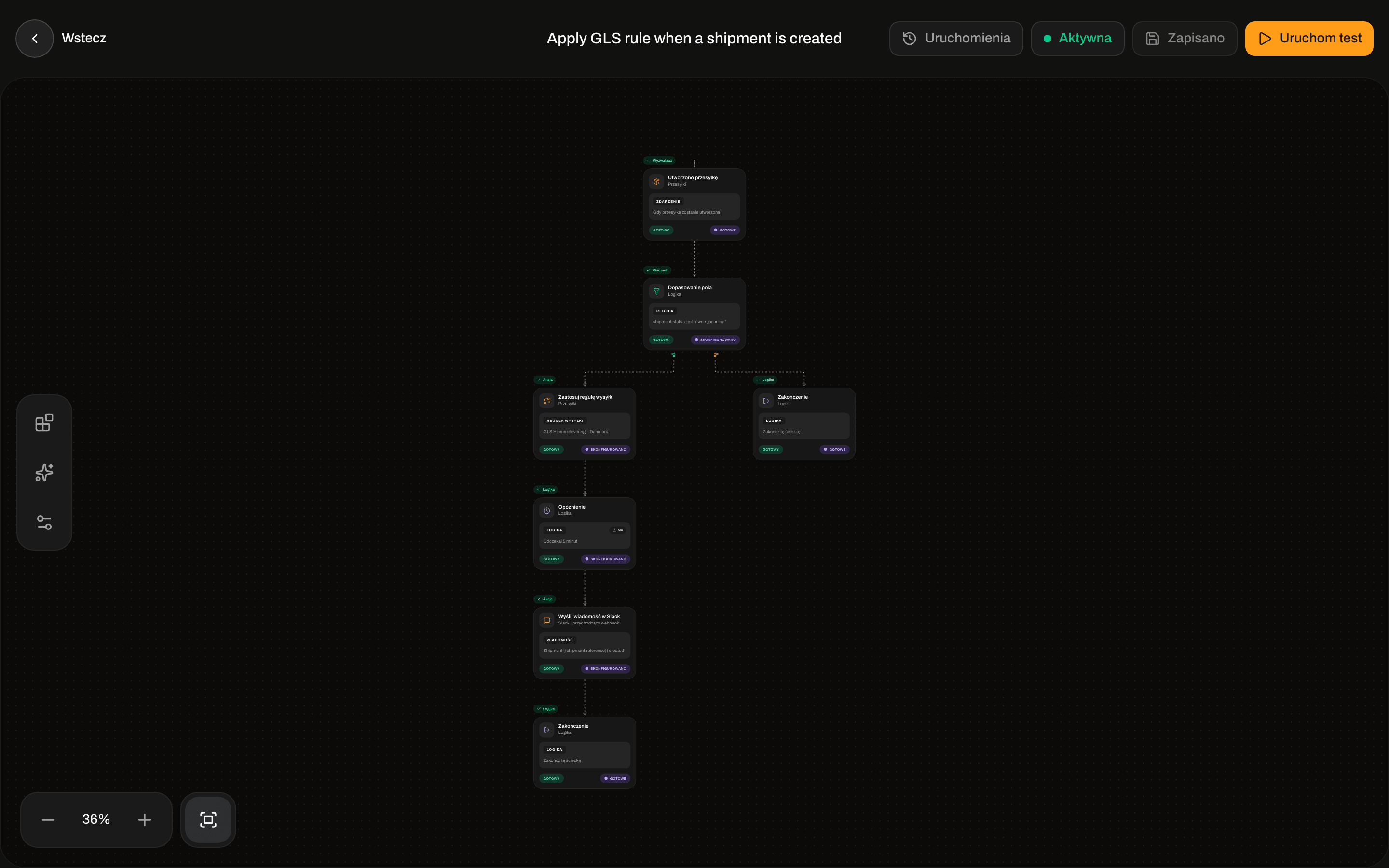Select the Zastosuj regułę wysyłki node
This screenshot has width=1389, height=868.
[585, 424]
